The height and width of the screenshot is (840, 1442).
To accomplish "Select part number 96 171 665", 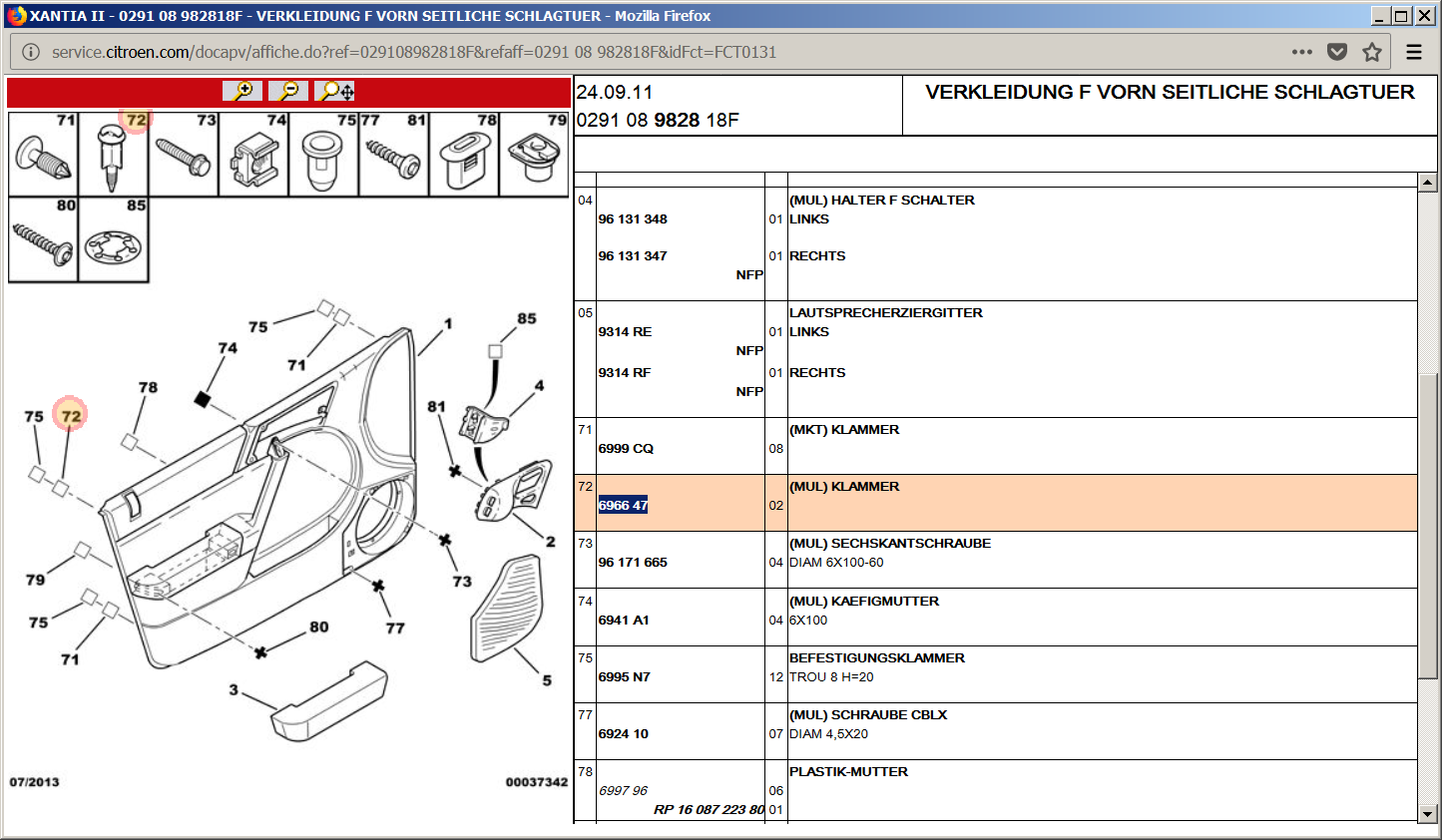I will pyautogui.click(x=633, y=563).
